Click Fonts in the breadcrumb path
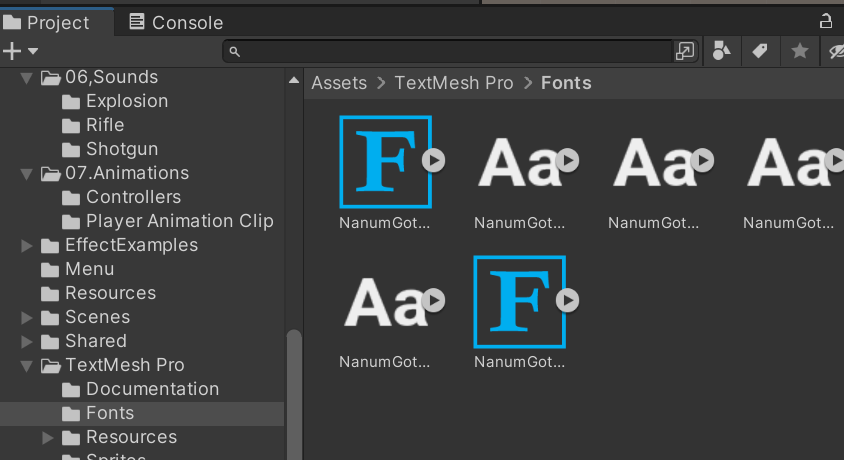The width and height of the screenshot is (844, 460). coord(566,83)
